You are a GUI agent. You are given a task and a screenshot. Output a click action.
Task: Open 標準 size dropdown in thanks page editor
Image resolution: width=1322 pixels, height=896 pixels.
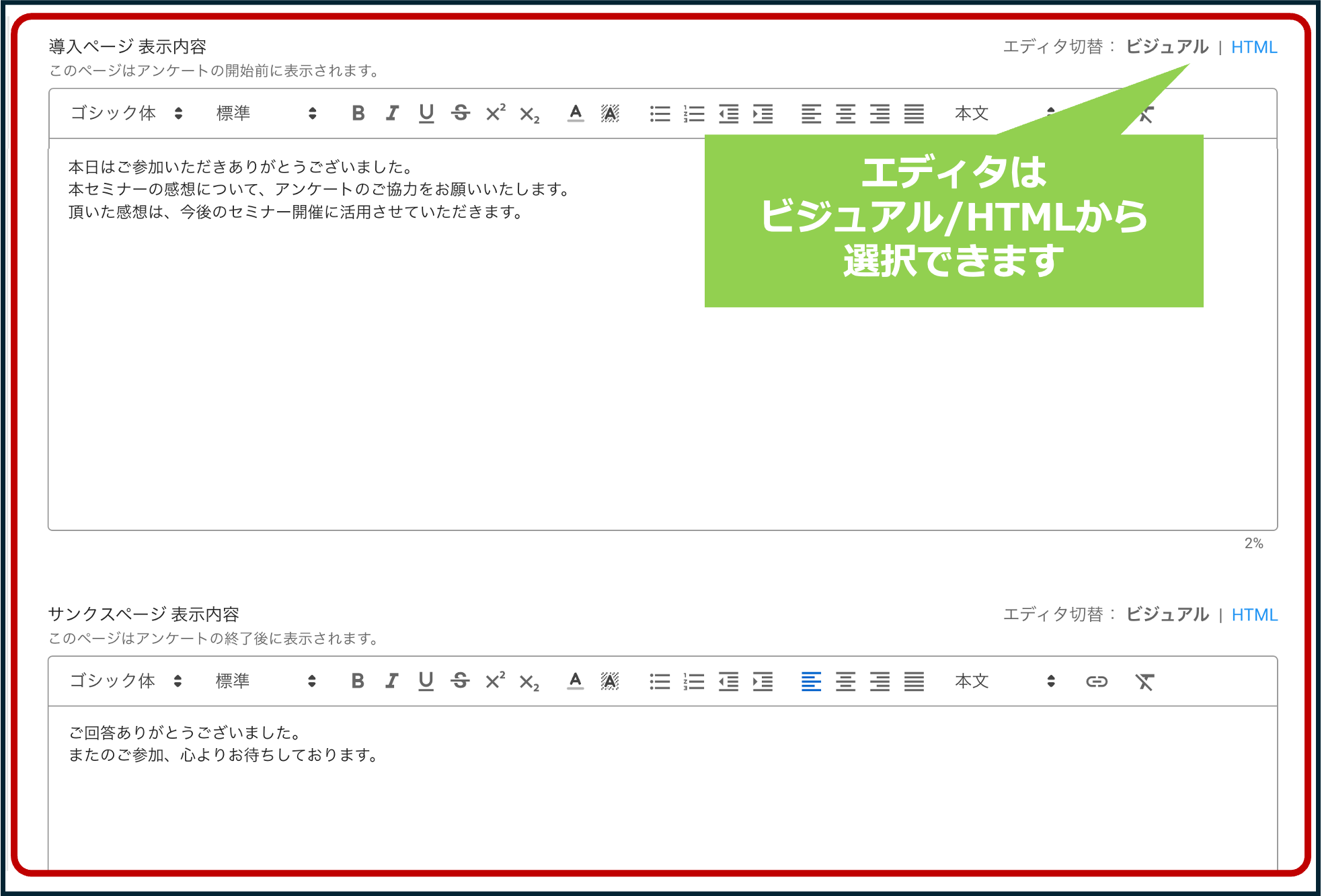click(266, 681)
